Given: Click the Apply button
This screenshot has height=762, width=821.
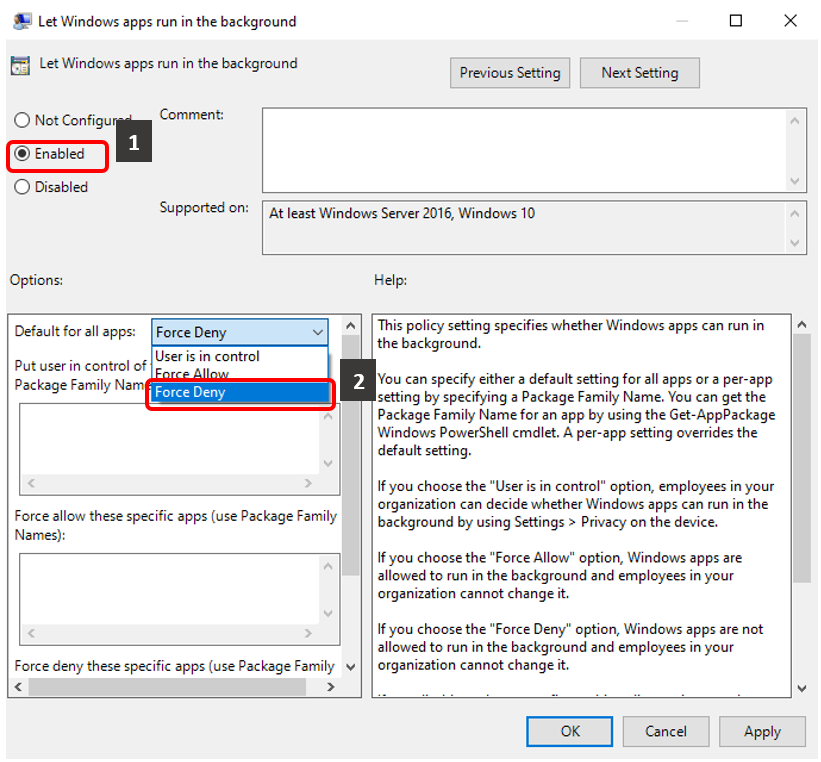Looking at the screenshot, I should [762, 731].
